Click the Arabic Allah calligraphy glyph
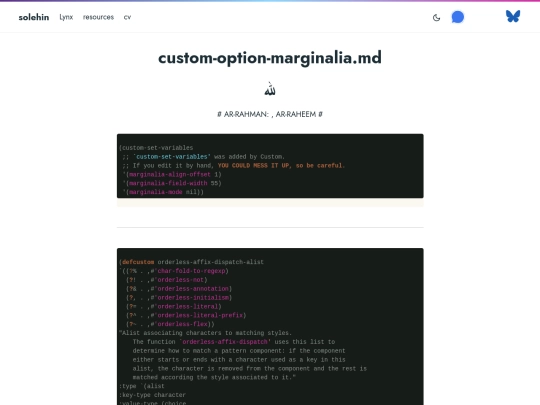The width and height of the screenshot is (540, 405). tap(270, 90)
